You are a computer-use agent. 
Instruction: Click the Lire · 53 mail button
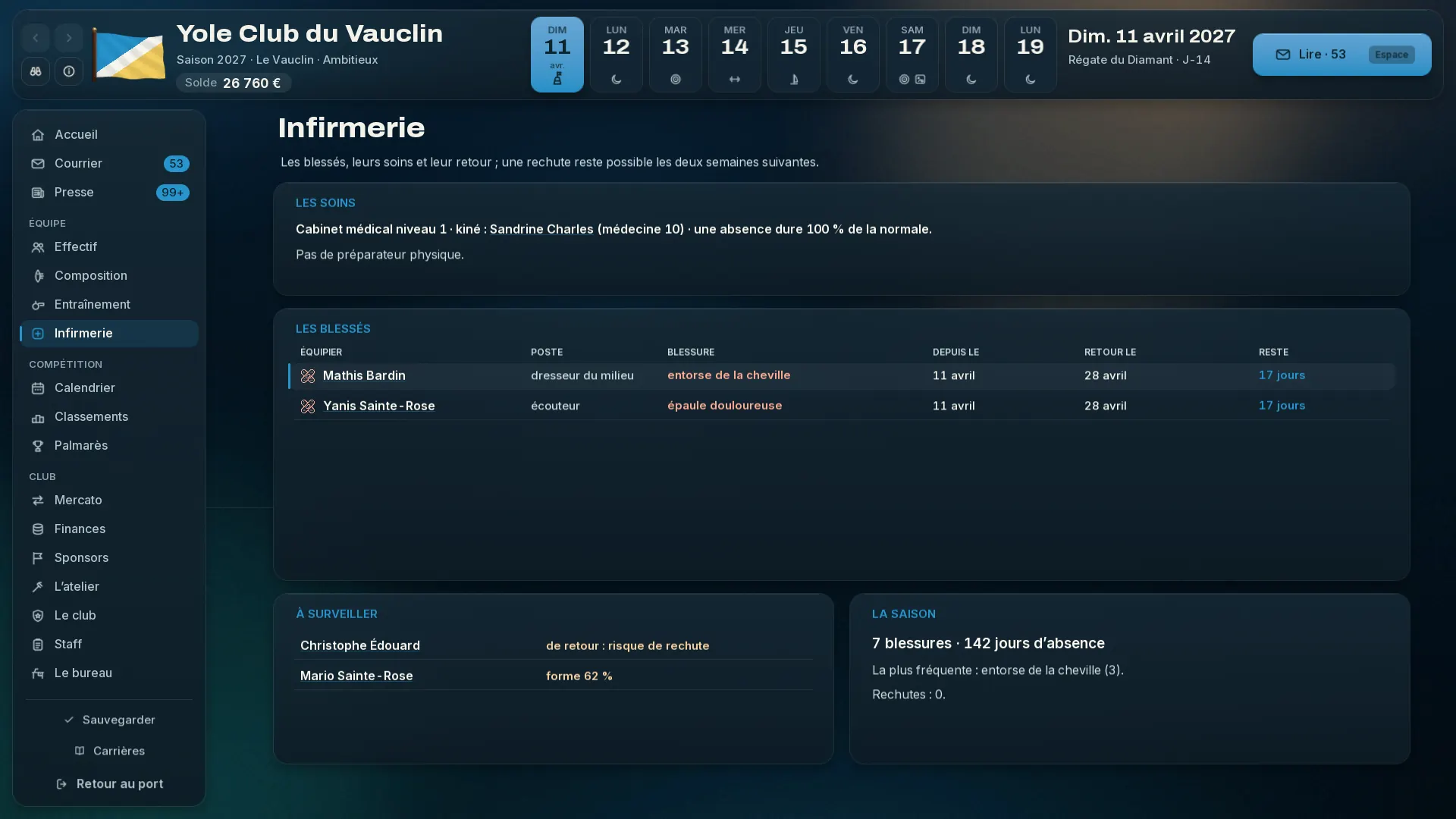point(1341,55)
